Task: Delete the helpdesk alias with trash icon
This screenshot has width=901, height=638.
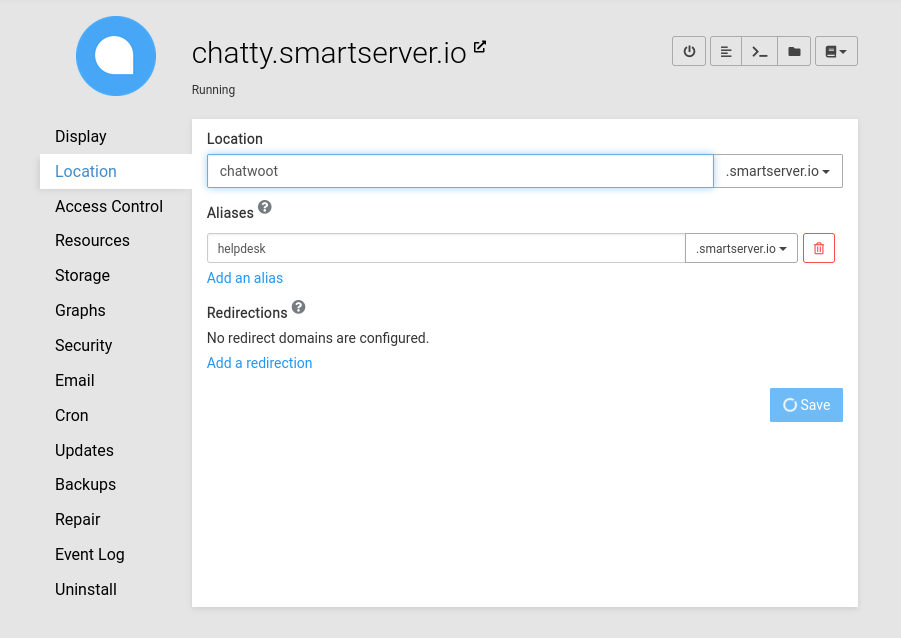Action: (818, 248)
